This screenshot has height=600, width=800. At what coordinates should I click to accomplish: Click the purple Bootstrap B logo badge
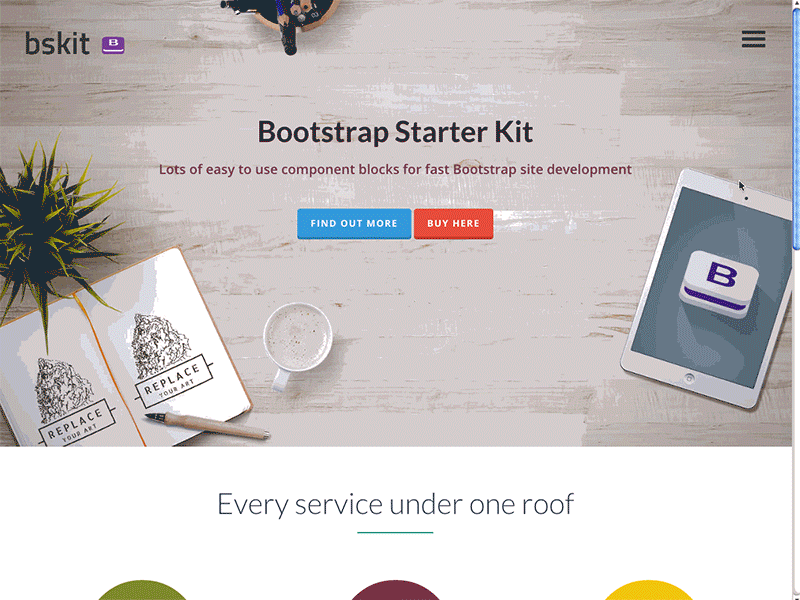(113, 45)
